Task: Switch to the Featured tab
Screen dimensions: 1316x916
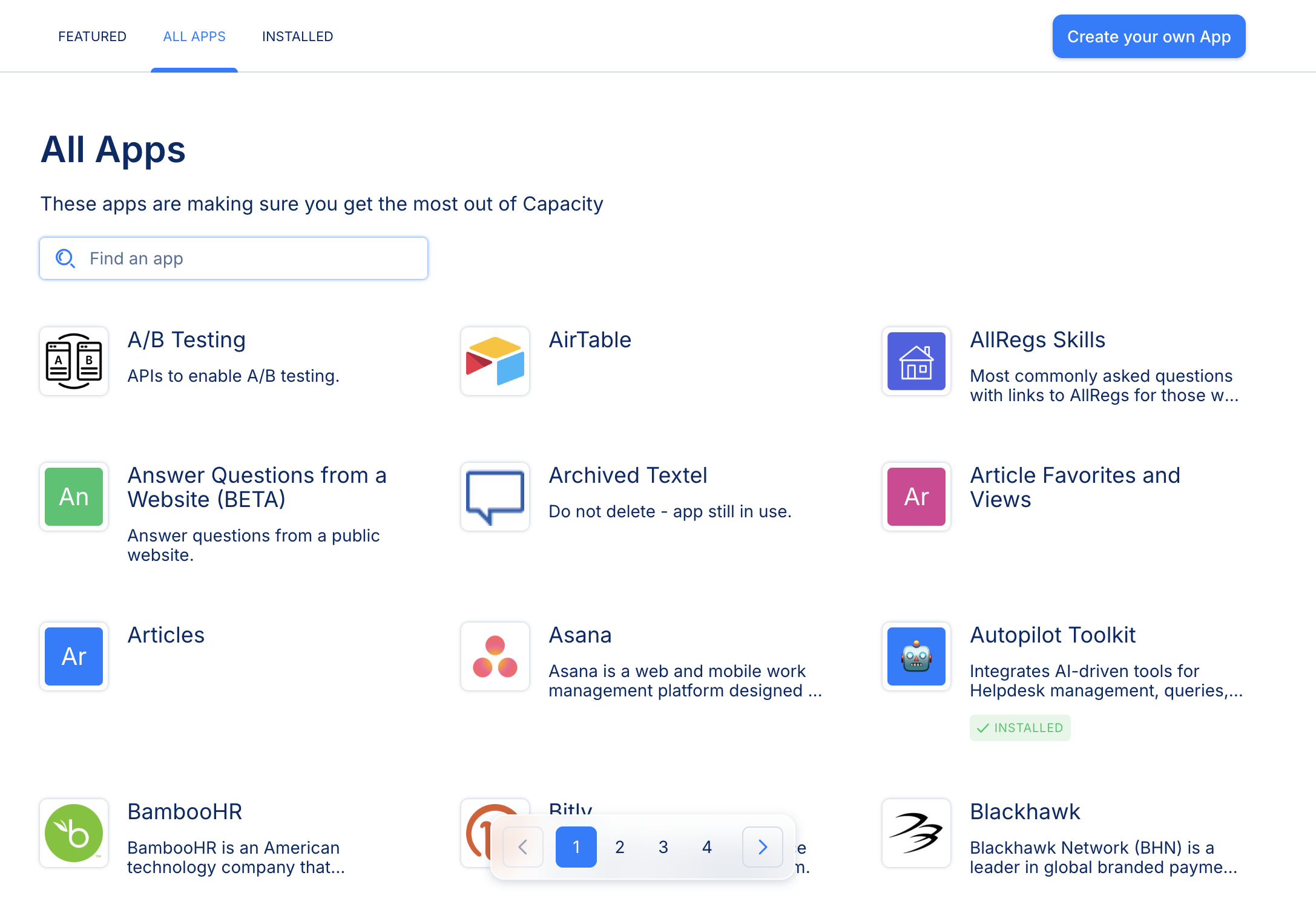Action: click(x=92, y=36)
